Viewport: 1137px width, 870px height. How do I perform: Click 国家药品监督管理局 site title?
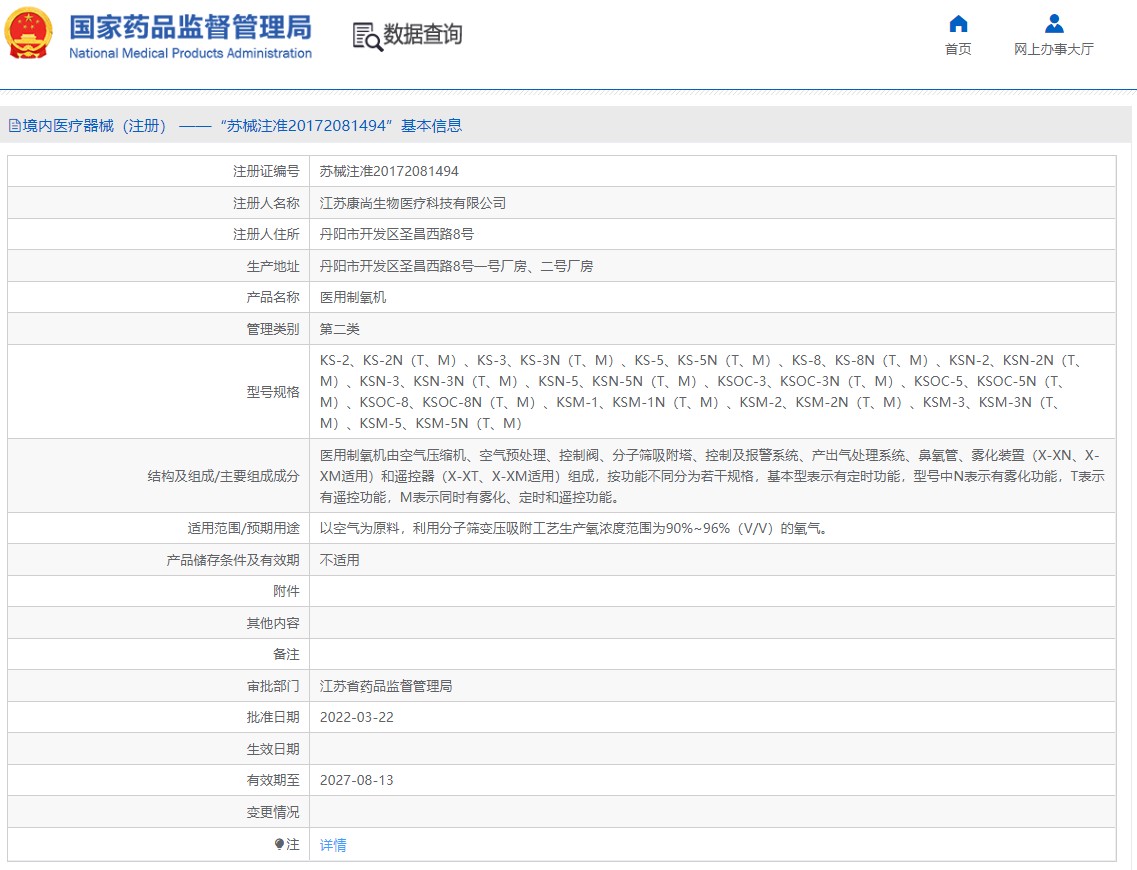190,28
